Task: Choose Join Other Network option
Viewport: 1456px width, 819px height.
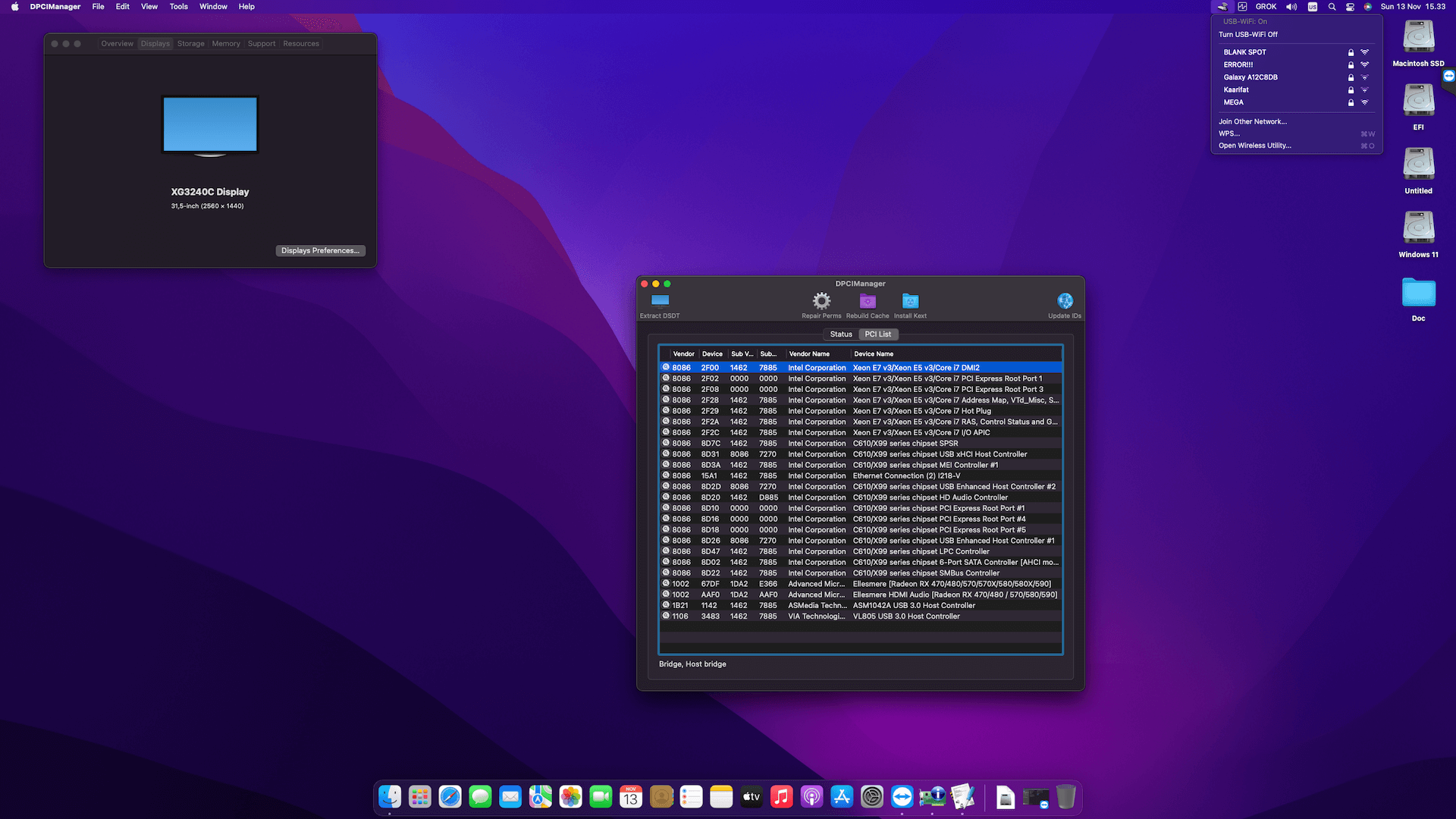Action: tap(1252, 121)
